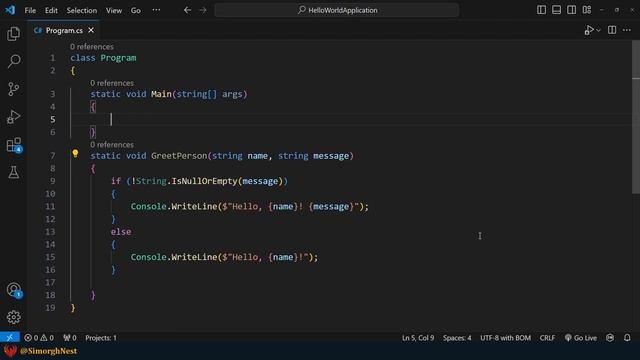This screenshot has height=360, width=640.
Task: Open editor More Actions ellipsis
Action: (x=627, y=30)
